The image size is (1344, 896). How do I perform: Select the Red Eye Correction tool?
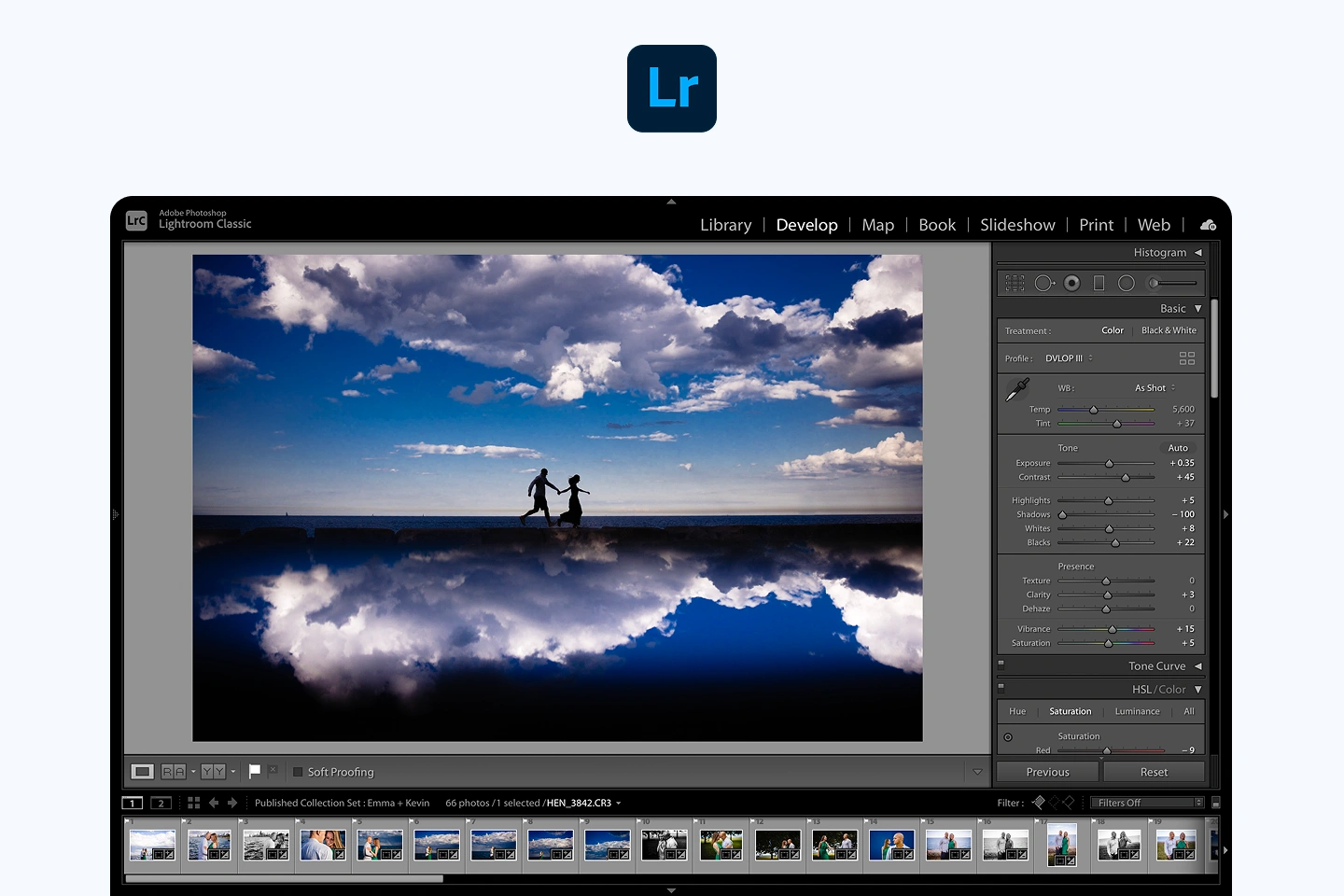1071,282
